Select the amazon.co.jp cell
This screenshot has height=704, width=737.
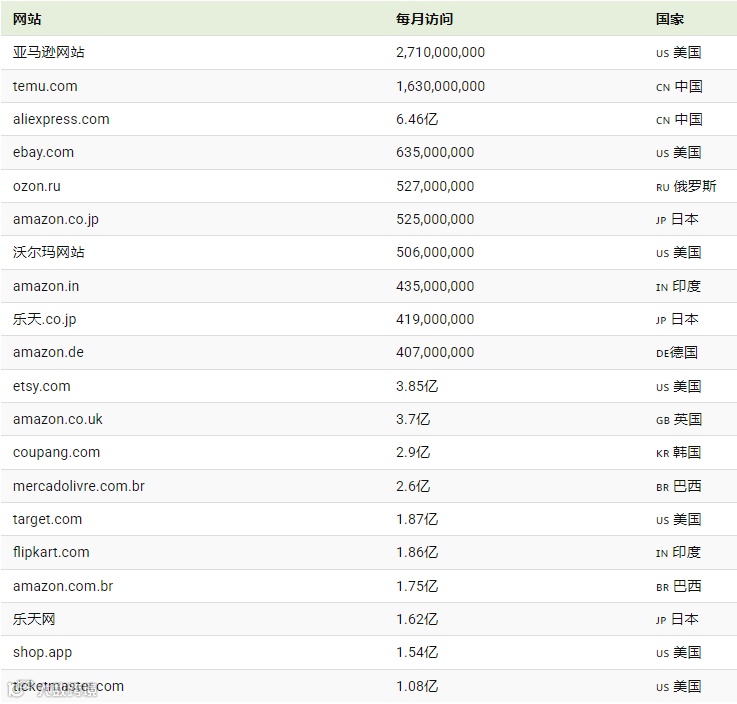coord(56,219)
